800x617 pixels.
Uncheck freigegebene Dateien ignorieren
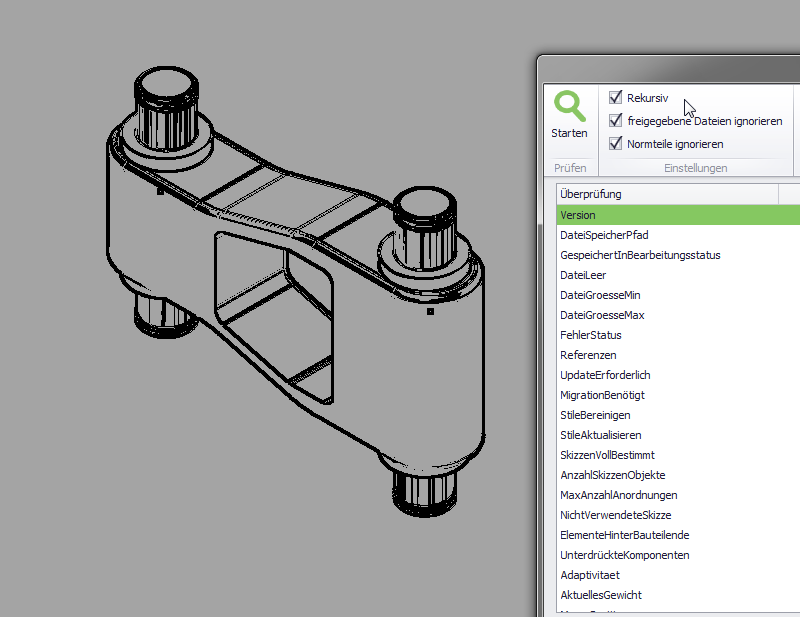tap(615, 120)
